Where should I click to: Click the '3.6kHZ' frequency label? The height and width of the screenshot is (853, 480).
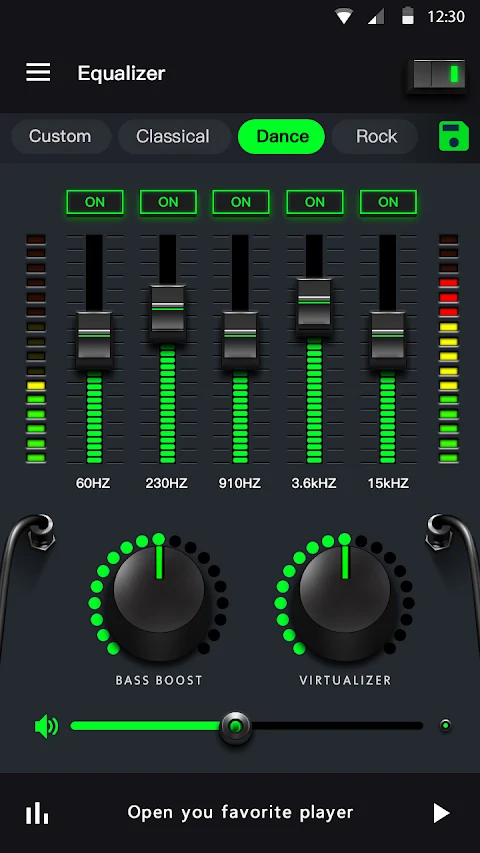[x=314, y=483]
